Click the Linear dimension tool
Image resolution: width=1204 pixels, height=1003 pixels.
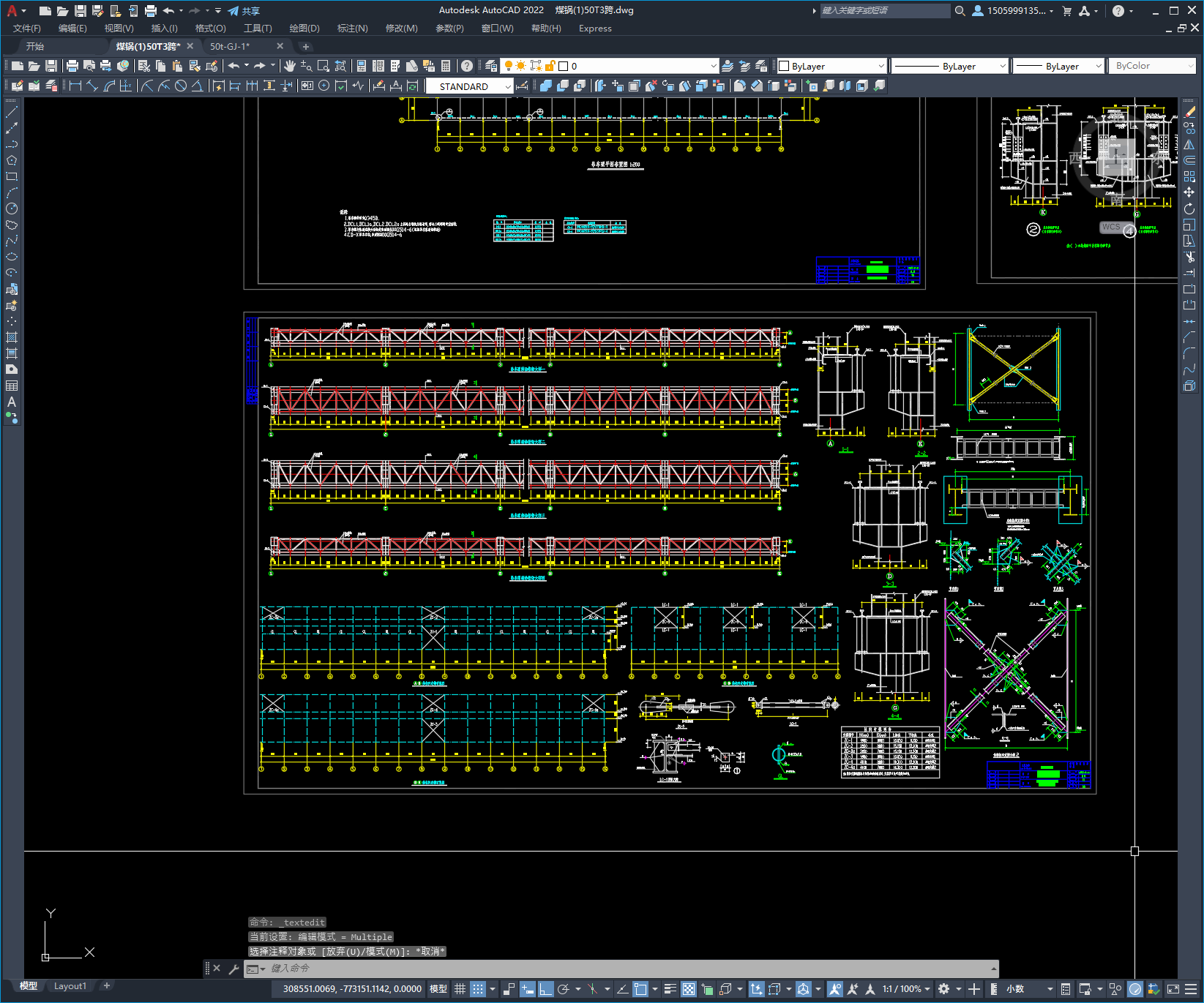75,86
